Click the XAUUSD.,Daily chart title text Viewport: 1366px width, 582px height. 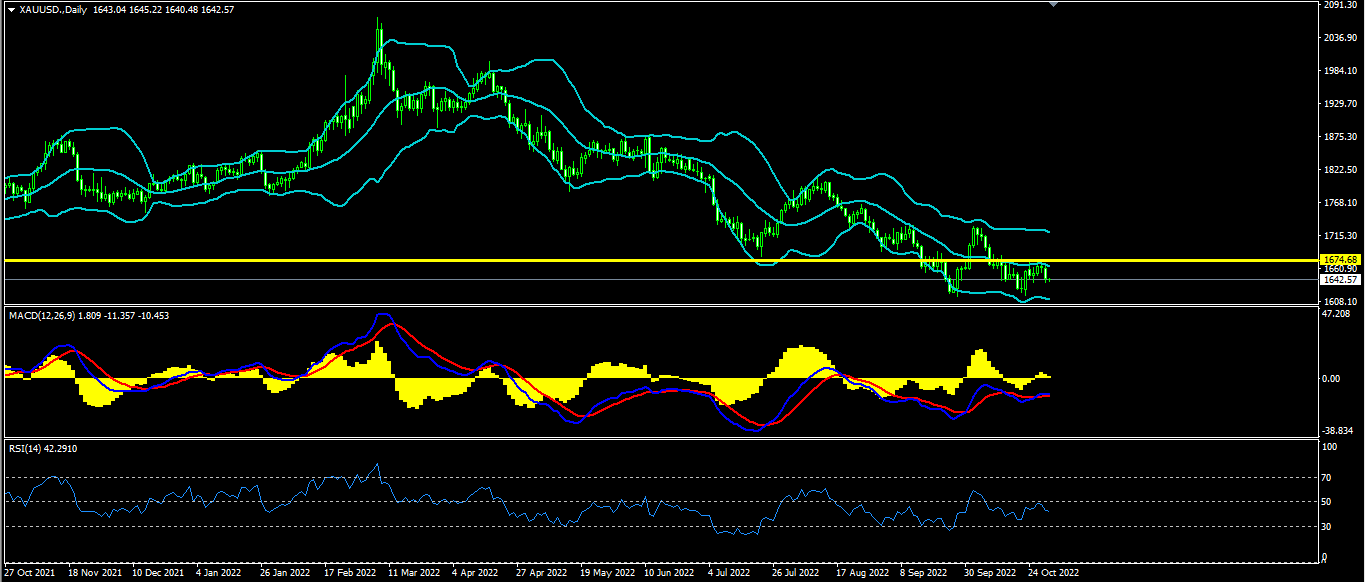coord(50,9)
